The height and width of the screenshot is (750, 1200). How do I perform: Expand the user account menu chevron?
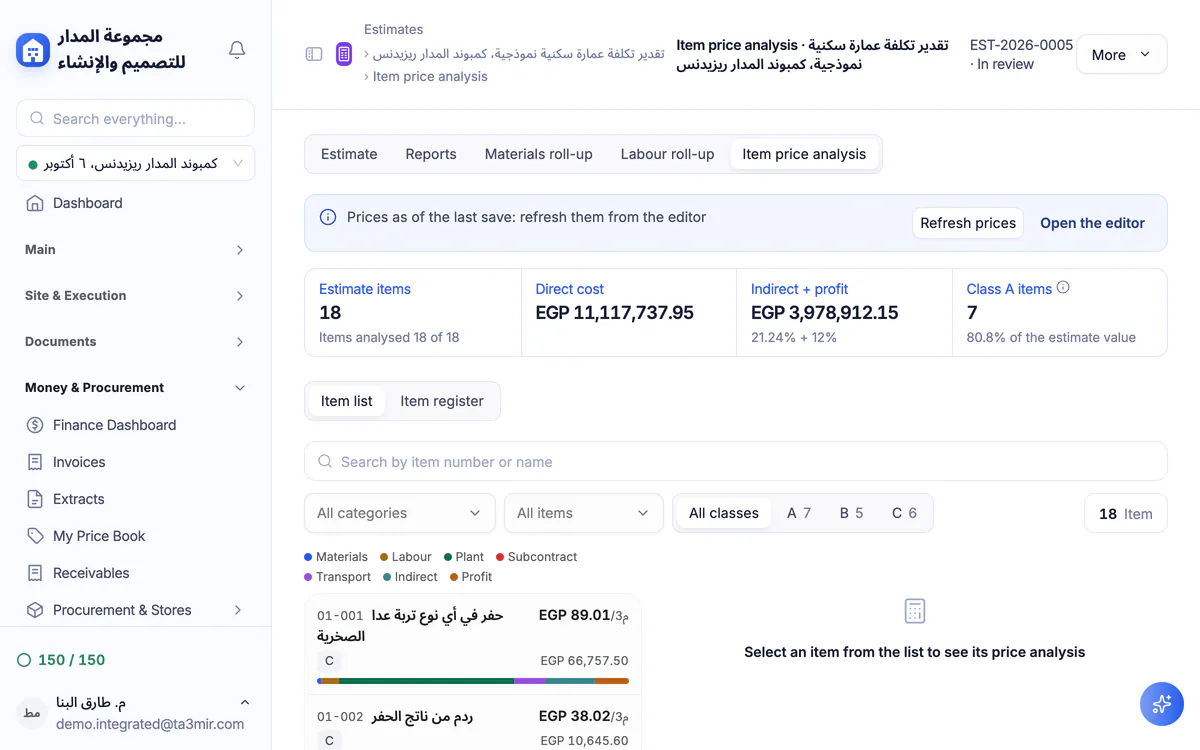pyautogui.click(x=245, y=703)
